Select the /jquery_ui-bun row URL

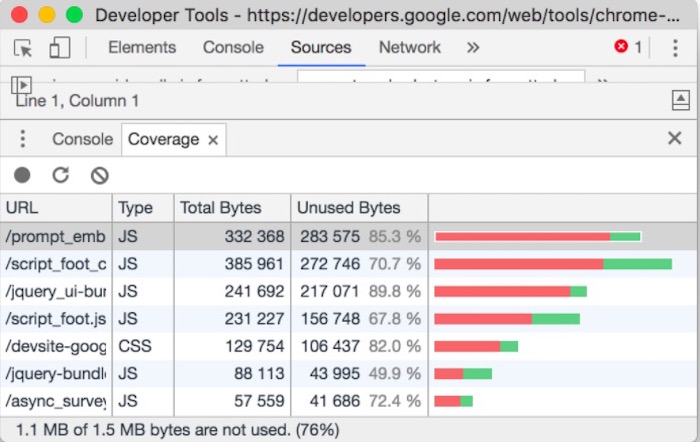[55, 291]
